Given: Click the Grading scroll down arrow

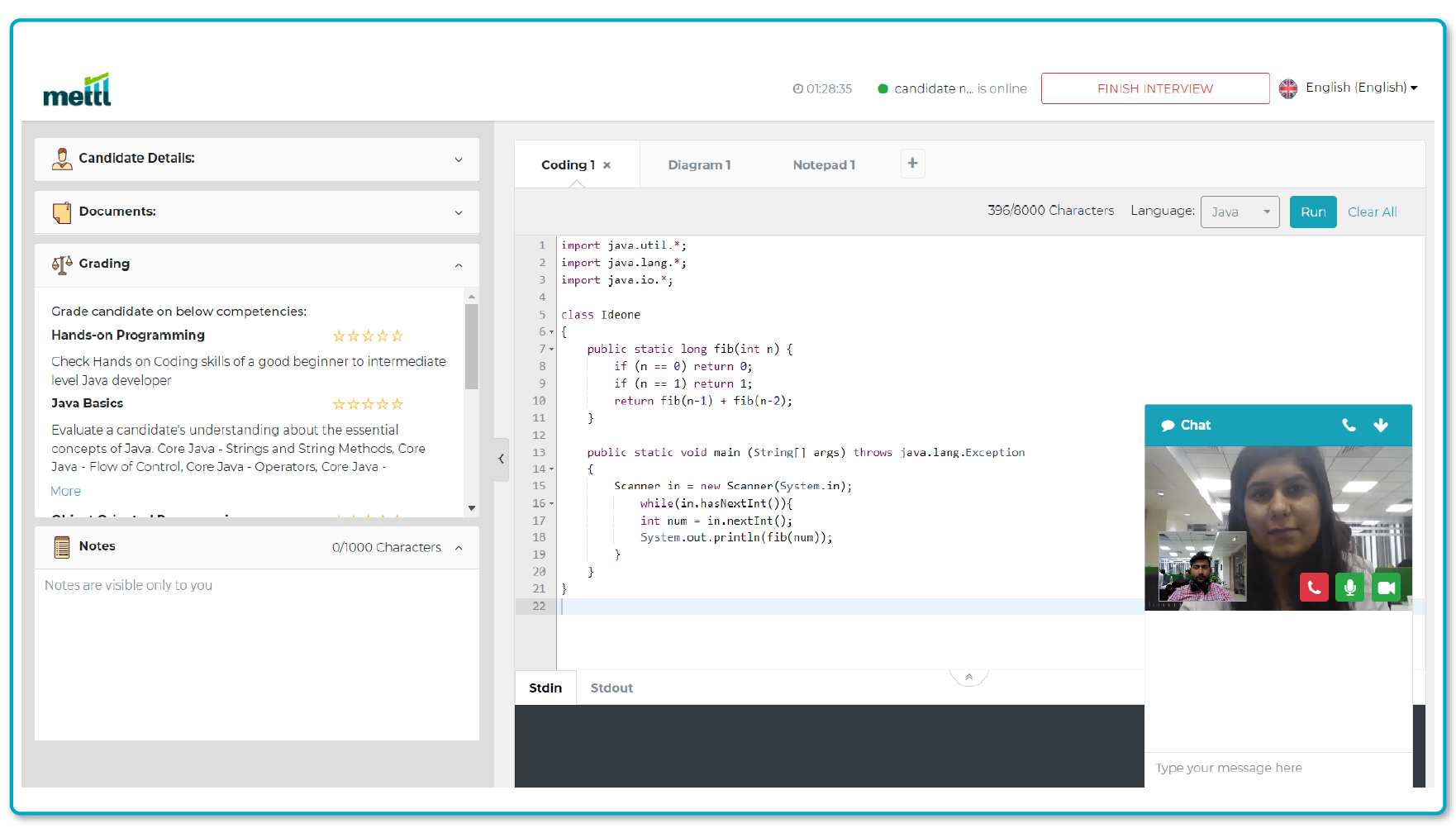Looking at the screenshot, I should (x=472, y=508).
